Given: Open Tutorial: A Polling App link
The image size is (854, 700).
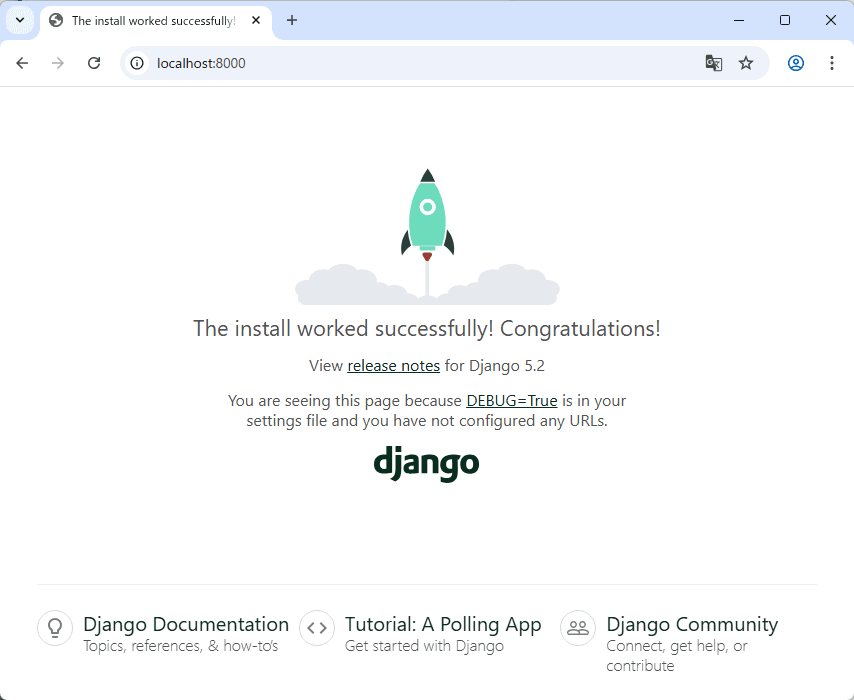Looking at the screenshot, I should click(x=443, y=624).
